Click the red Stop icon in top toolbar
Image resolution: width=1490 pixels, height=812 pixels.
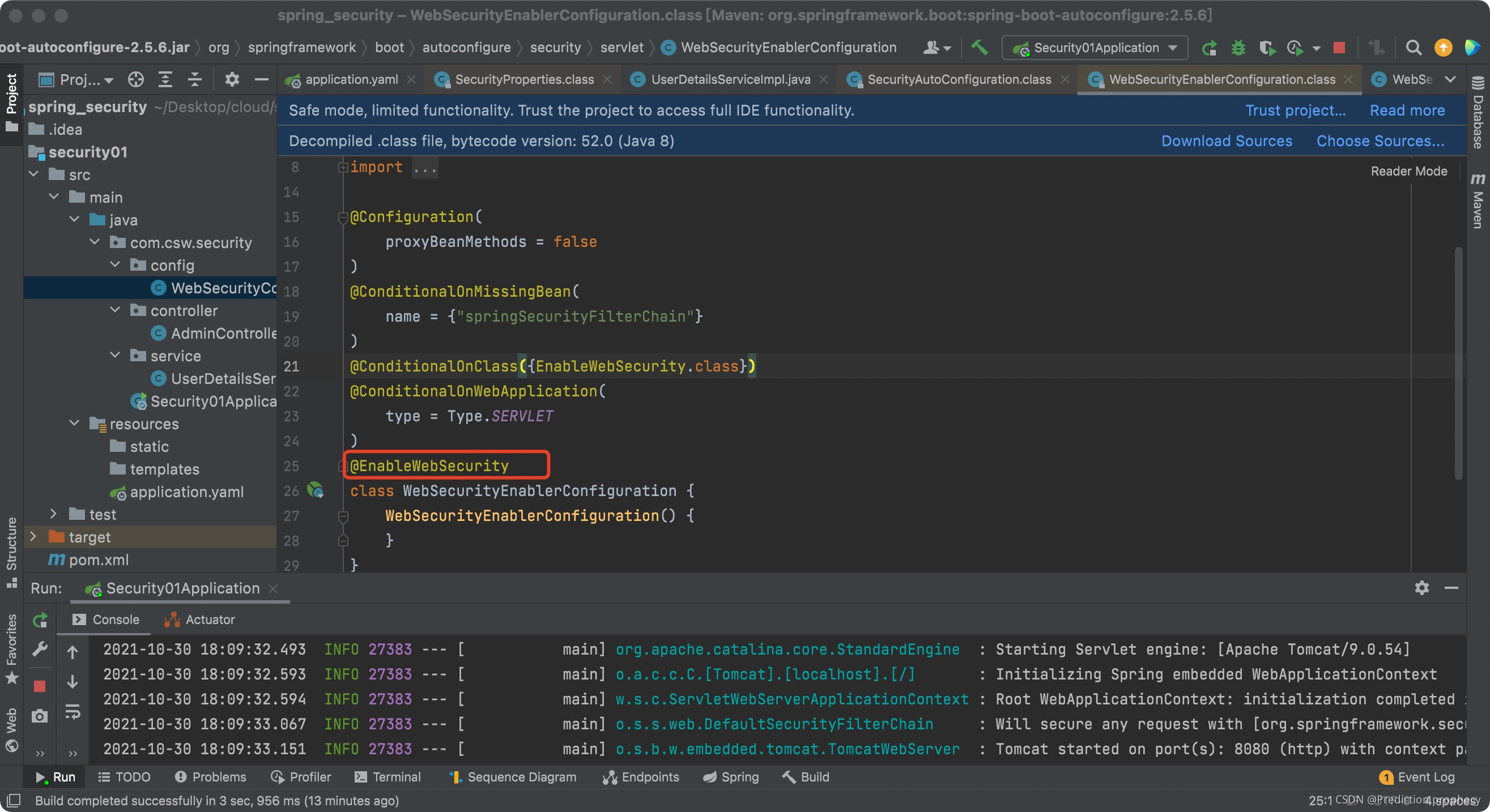click(1339, 48)
